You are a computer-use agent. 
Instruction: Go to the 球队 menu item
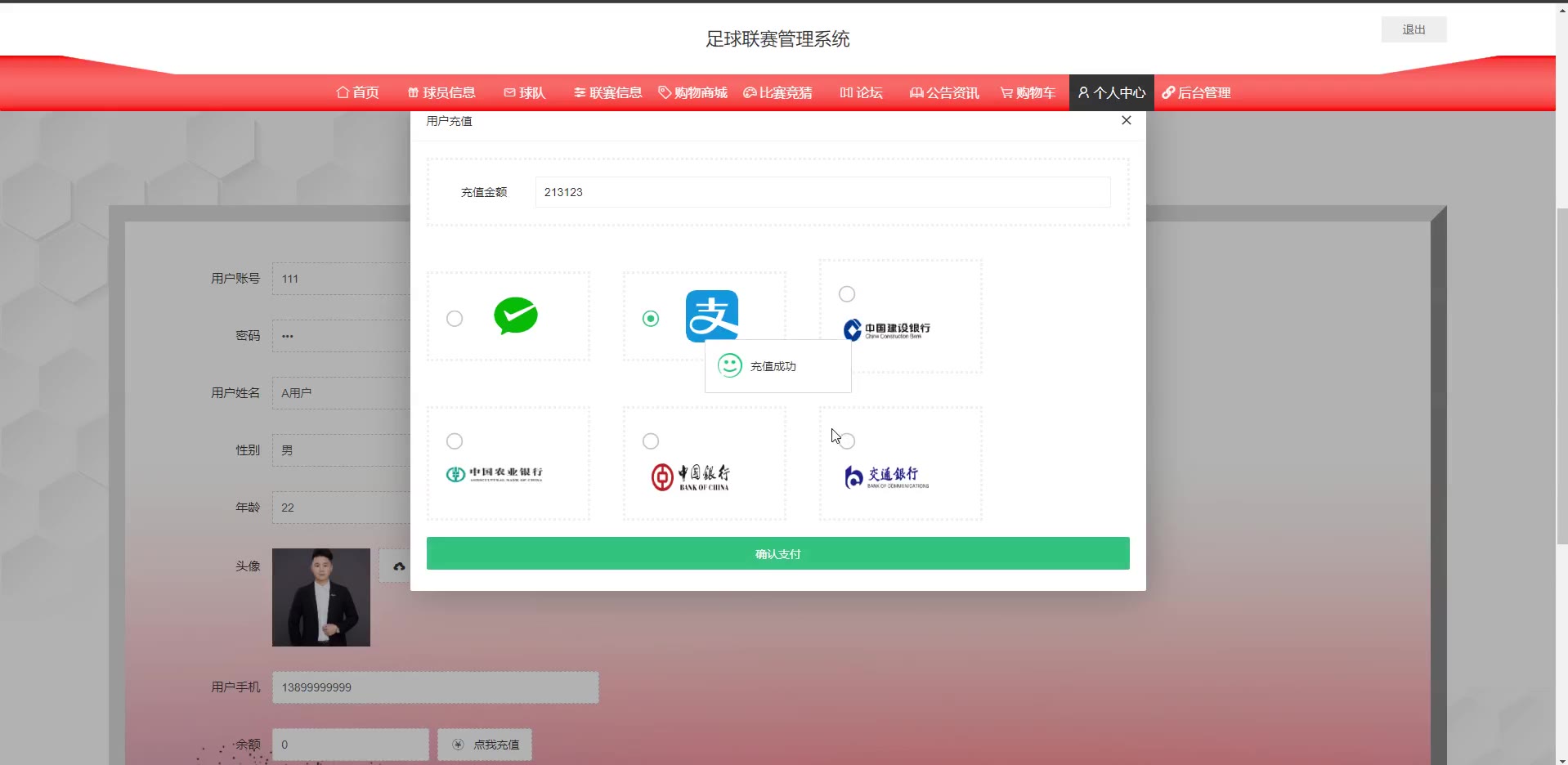point(525,92)
